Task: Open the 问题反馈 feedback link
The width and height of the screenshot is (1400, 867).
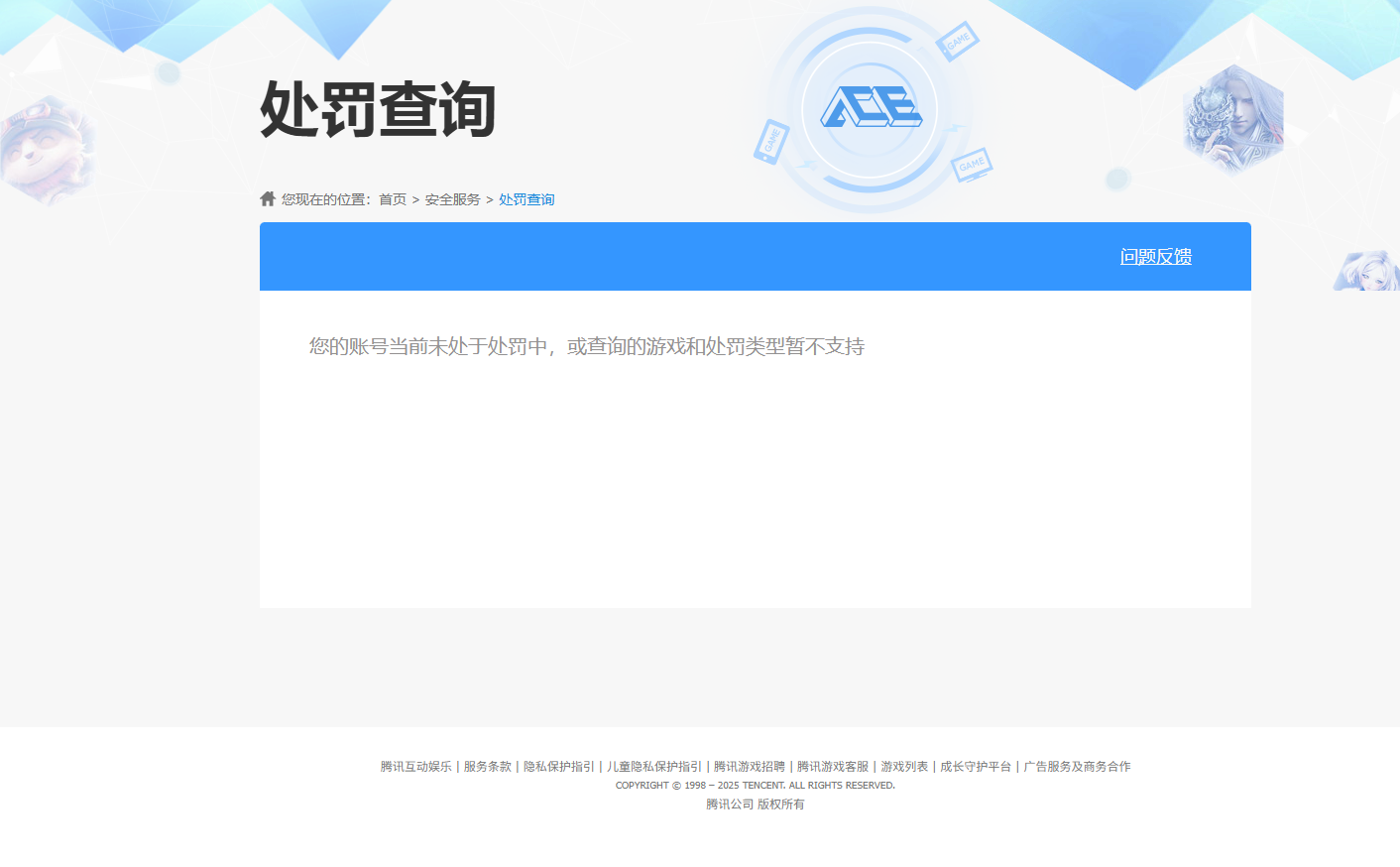Action: (1156, 256)
